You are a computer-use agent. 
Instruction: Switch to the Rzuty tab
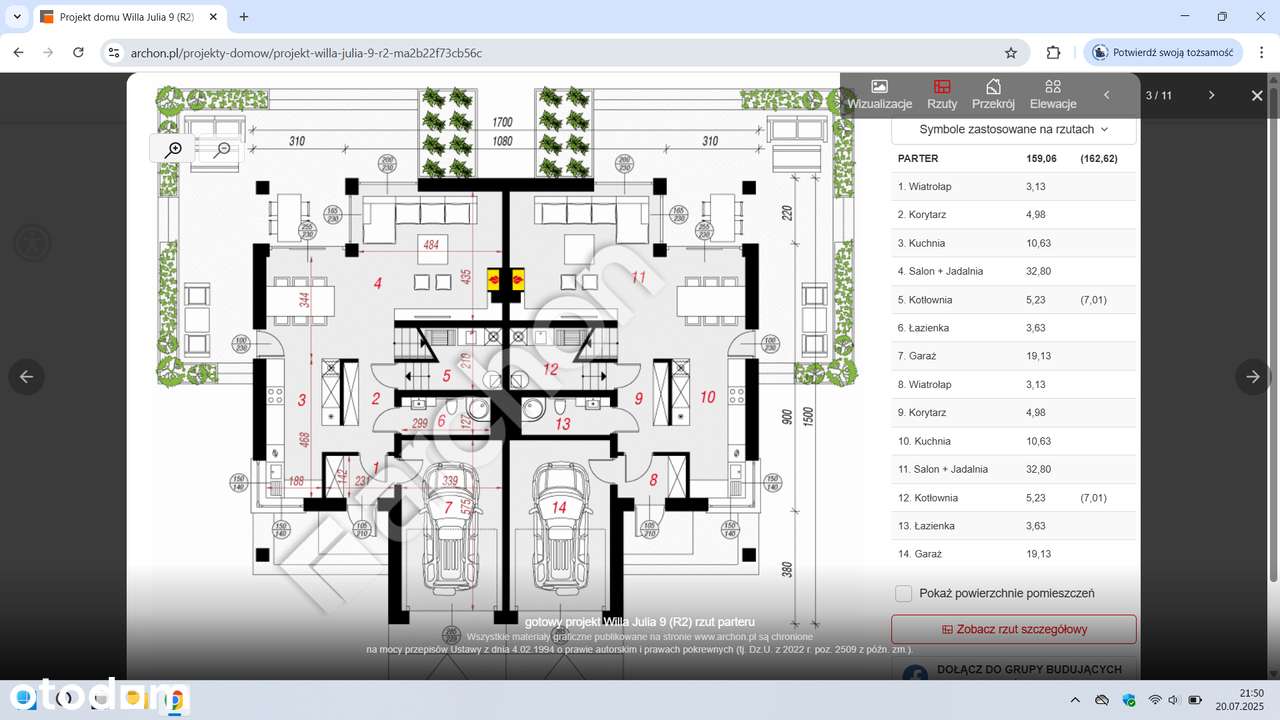[942, 95]
